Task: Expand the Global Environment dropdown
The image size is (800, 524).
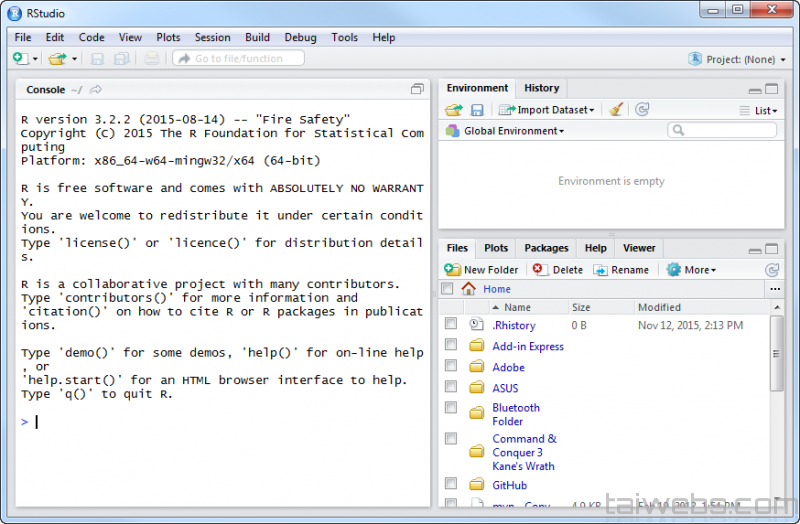Action: point(512,131)
